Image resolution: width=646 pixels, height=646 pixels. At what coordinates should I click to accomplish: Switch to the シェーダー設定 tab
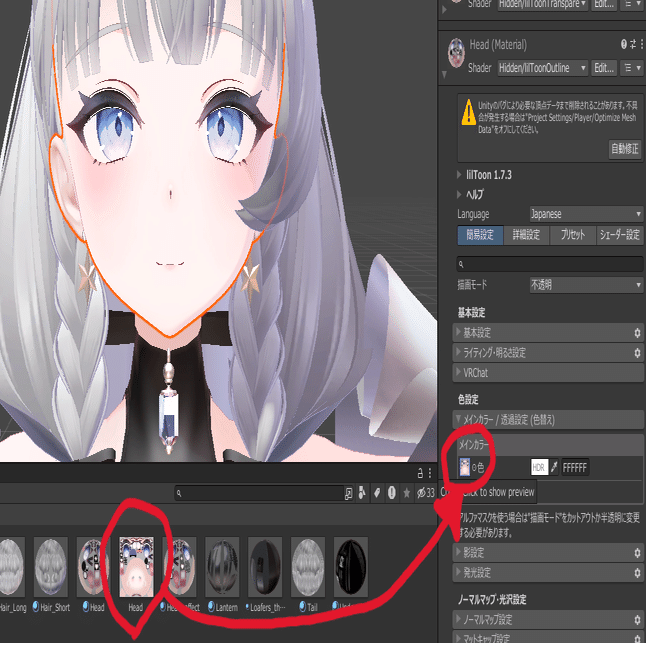[620, 235]
